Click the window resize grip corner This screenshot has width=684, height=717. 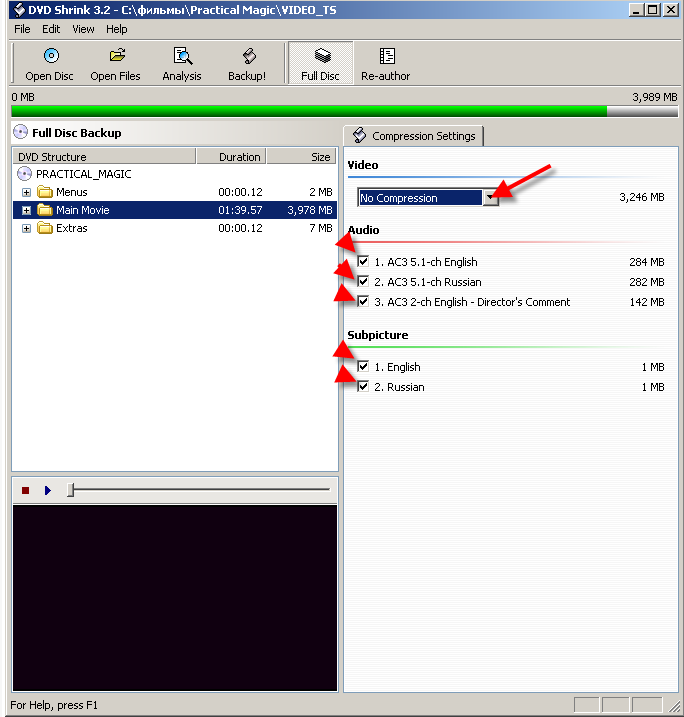click(x=674, y=706)
